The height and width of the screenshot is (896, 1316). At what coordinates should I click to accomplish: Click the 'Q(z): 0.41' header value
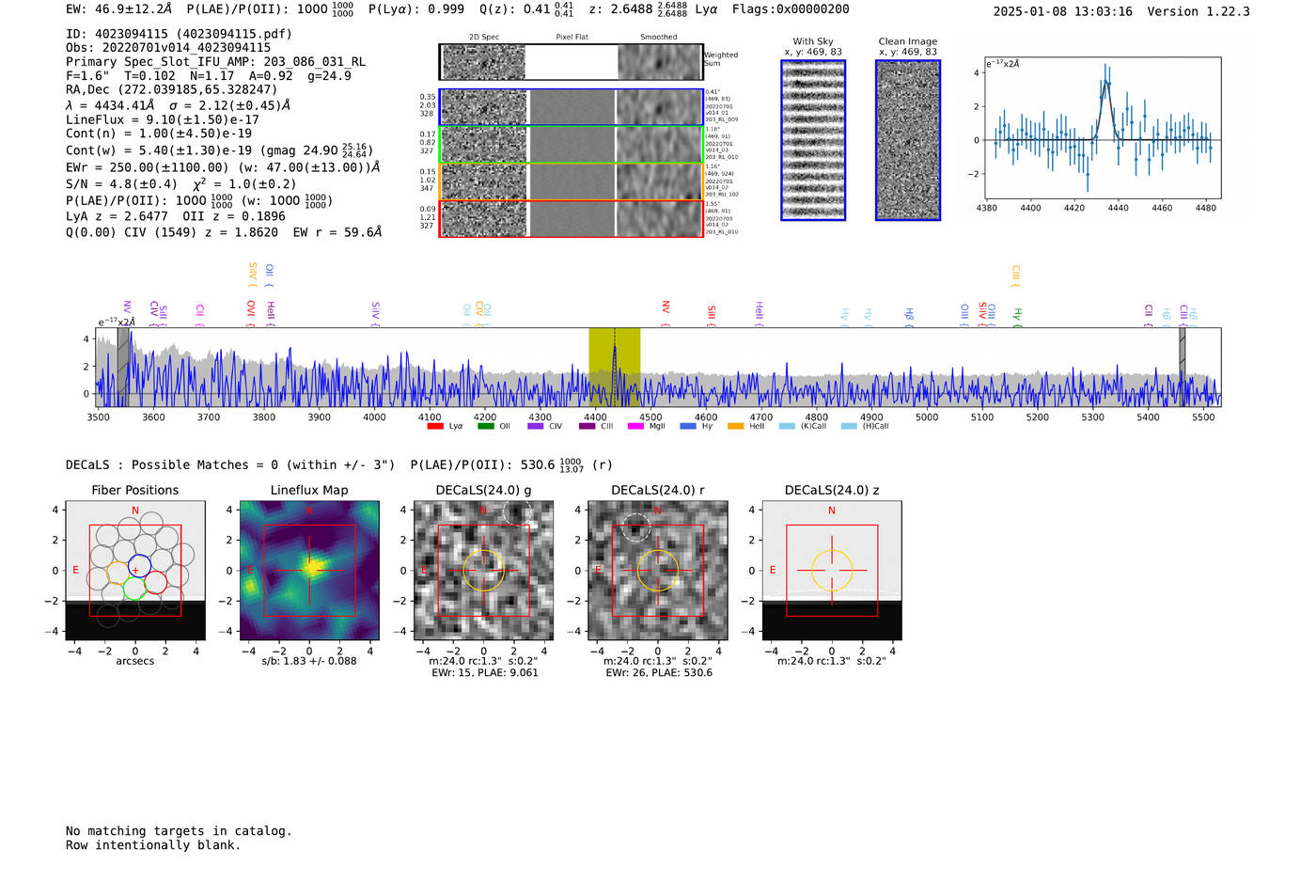(x=514, y=9)
